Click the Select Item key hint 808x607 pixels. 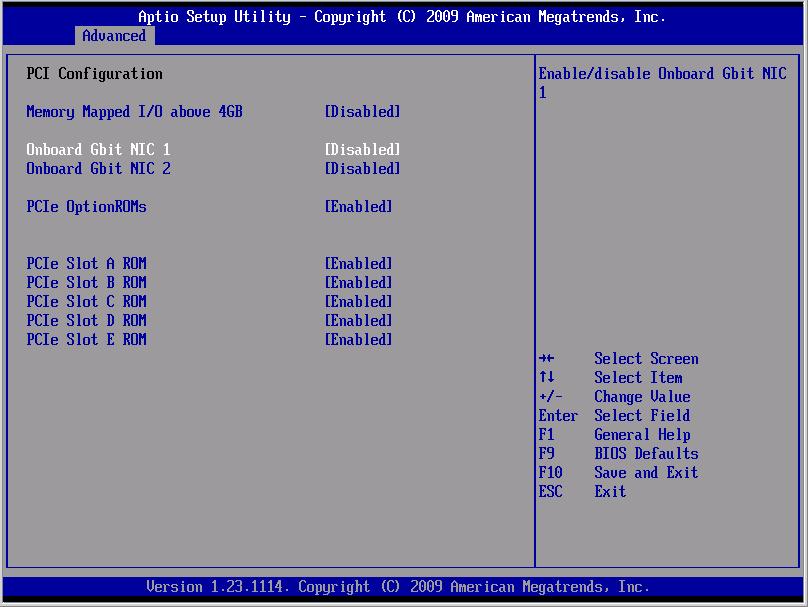[x=638, y=378]
